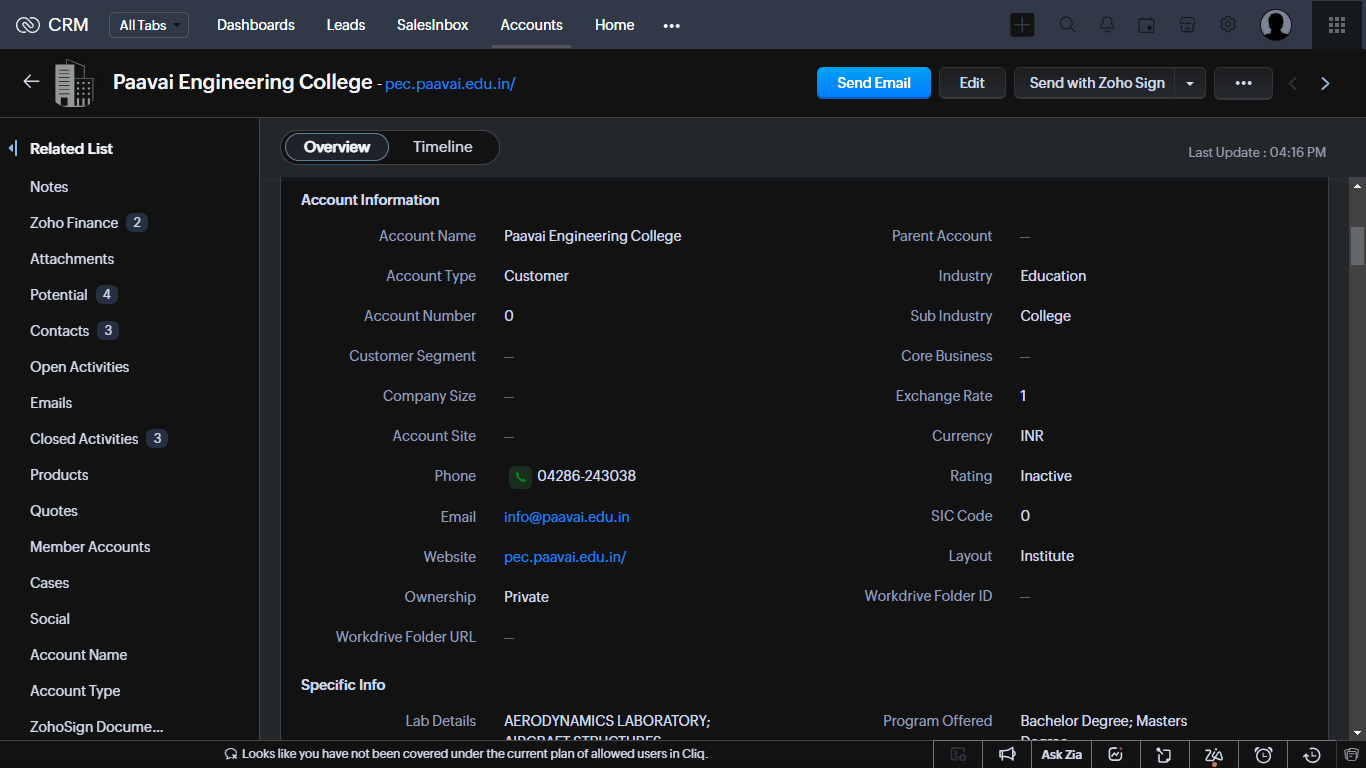The height and width of the screenshot is (768, 1366).
Task: Click the account building image
Action: (x=74, y=83)
